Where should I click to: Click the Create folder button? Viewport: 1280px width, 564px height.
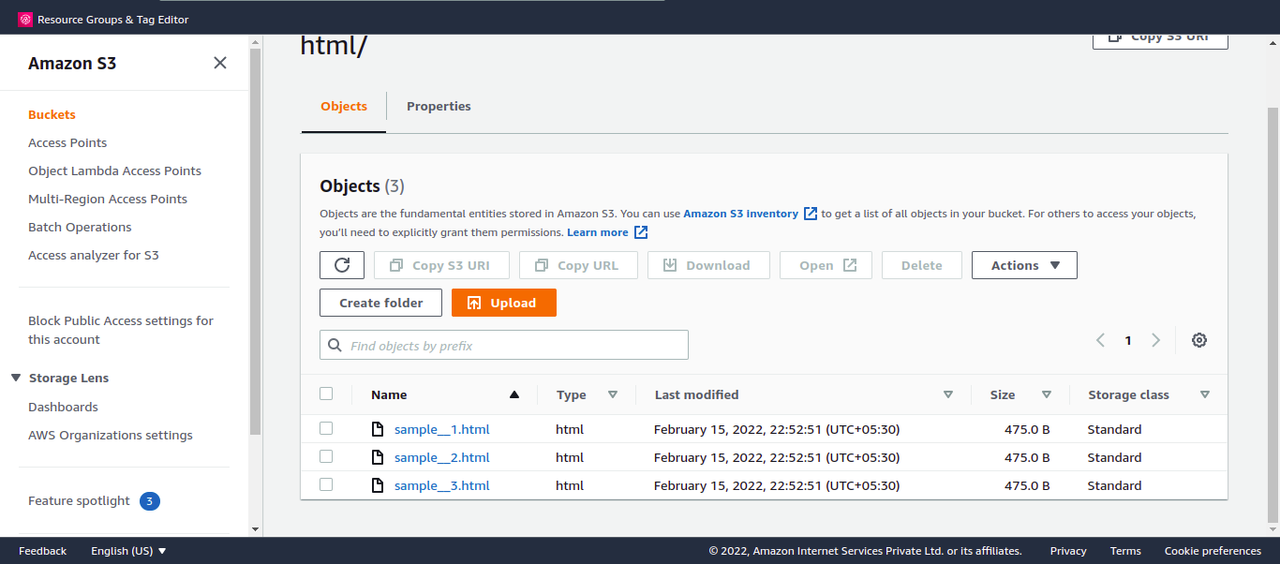point(381,303)
